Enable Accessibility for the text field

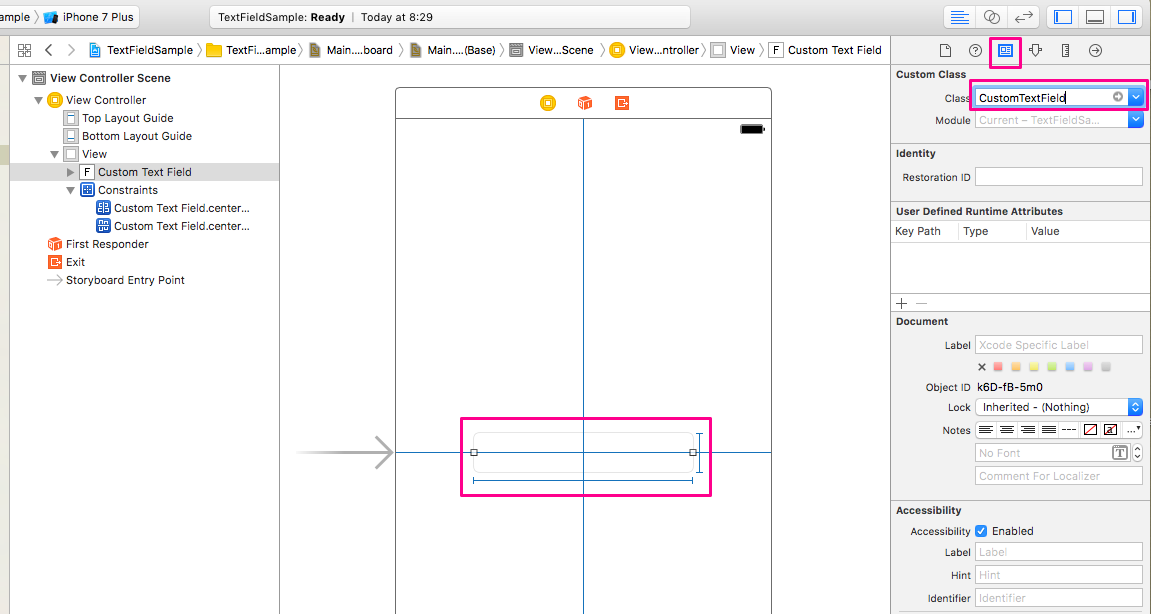981,530
